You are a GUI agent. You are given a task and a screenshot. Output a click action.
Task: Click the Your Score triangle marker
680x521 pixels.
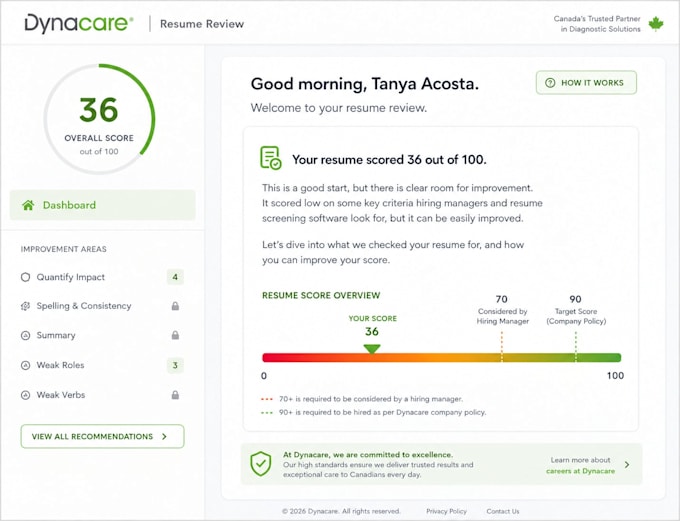point(372,348)
